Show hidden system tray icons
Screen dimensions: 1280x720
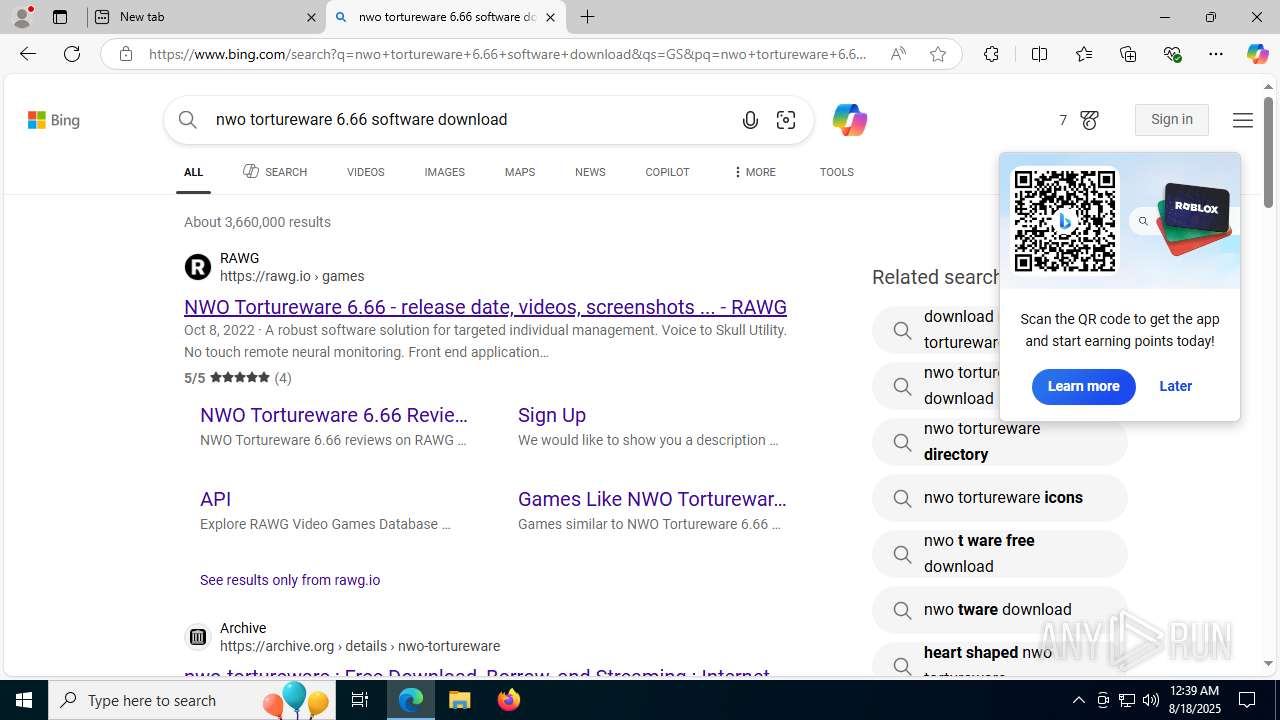[x=1078, y=700]
